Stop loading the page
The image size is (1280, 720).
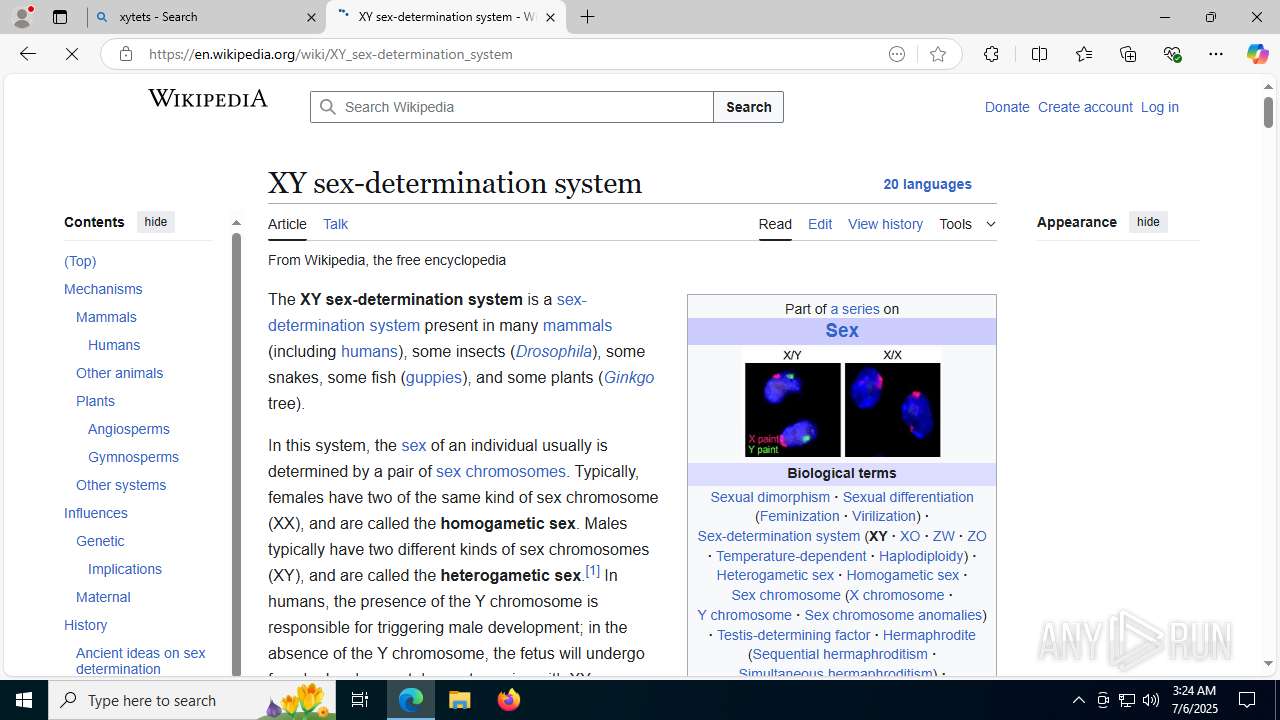(72, 54)
